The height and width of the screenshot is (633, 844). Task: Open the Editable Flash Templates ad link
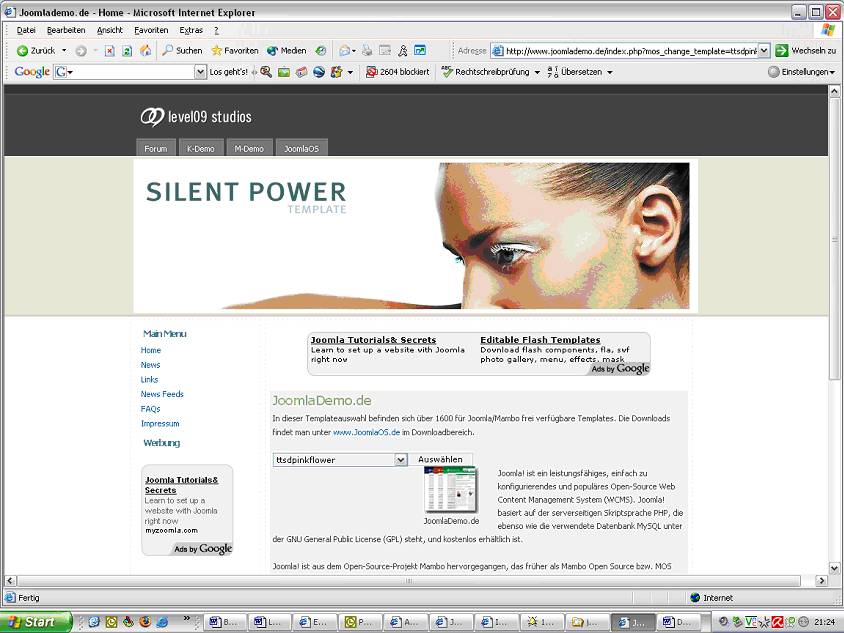tap(540, 340)
